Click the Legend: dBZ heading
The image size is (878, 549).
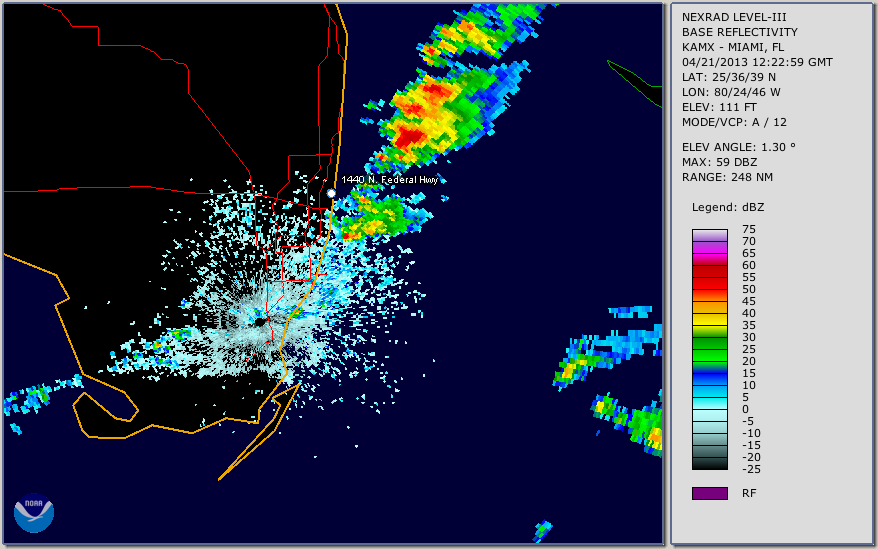click(x=728, y=207)
